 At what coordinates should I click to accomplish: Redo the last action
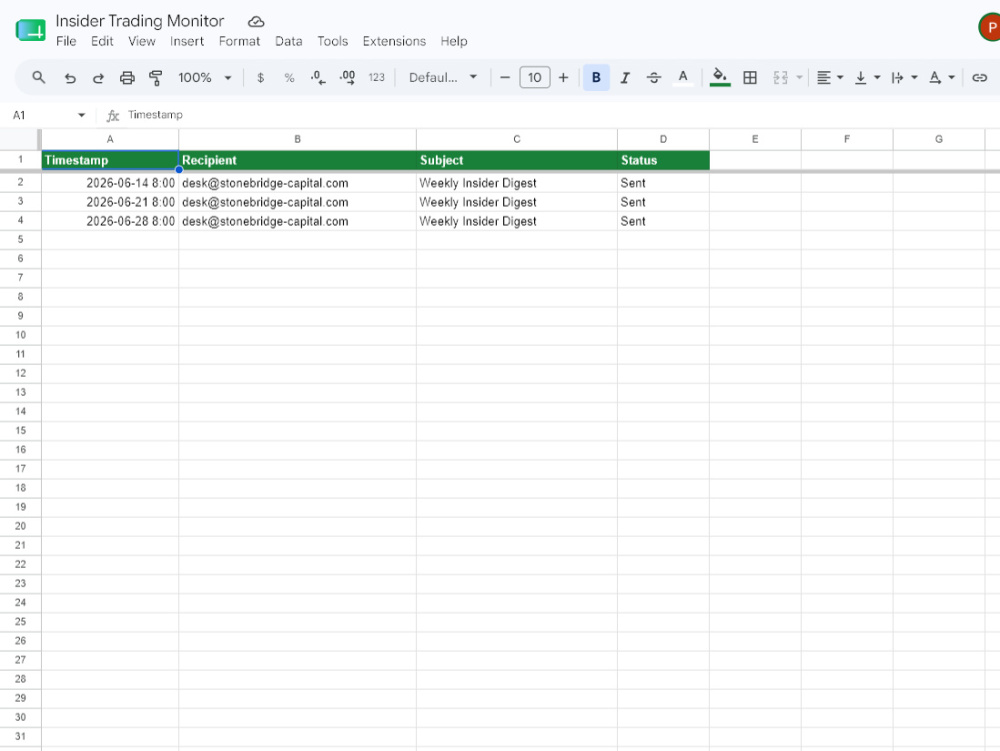[98, 78]
